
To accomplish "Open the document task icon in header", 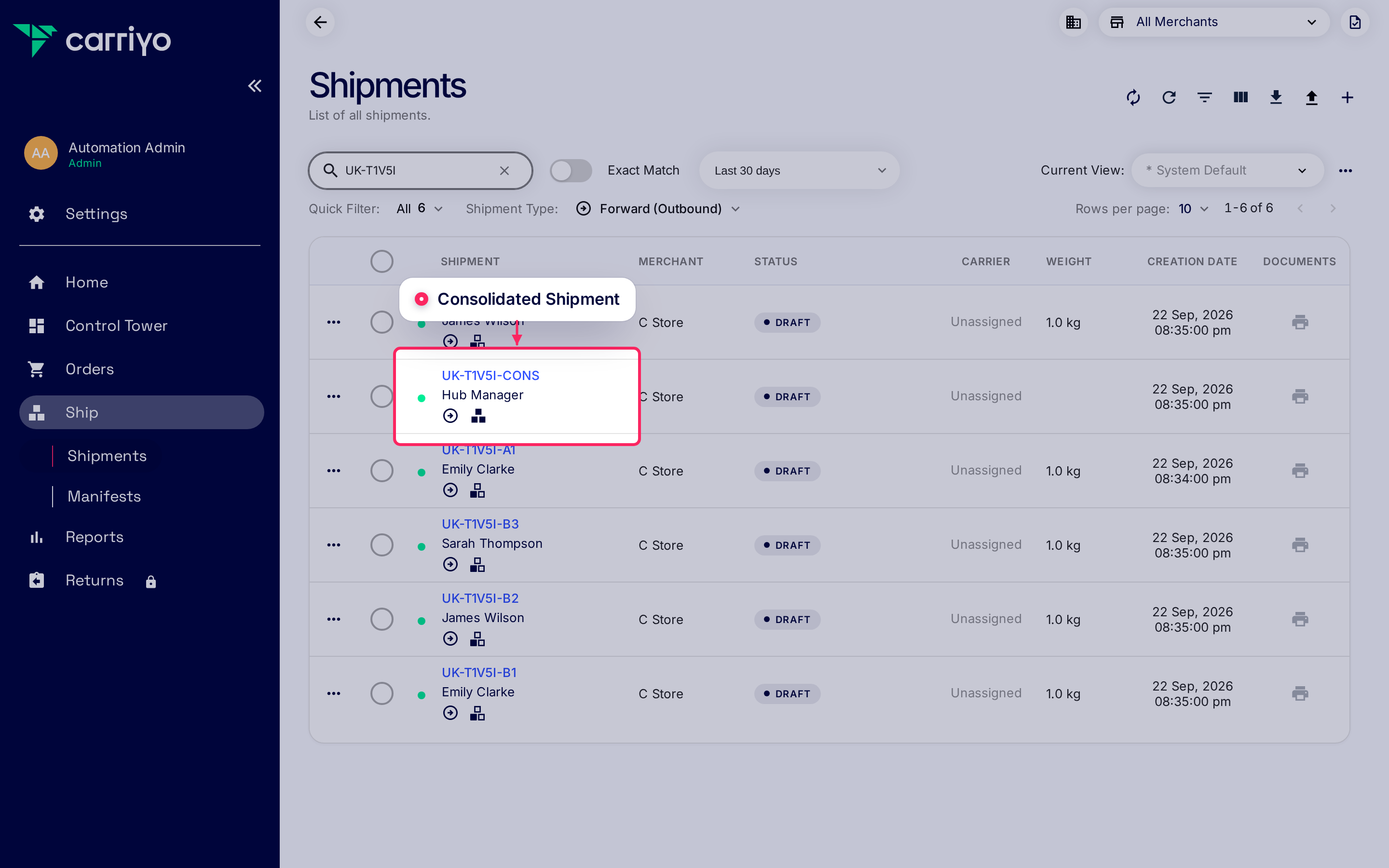I will pyautogui.click(x=1355, y=22).
